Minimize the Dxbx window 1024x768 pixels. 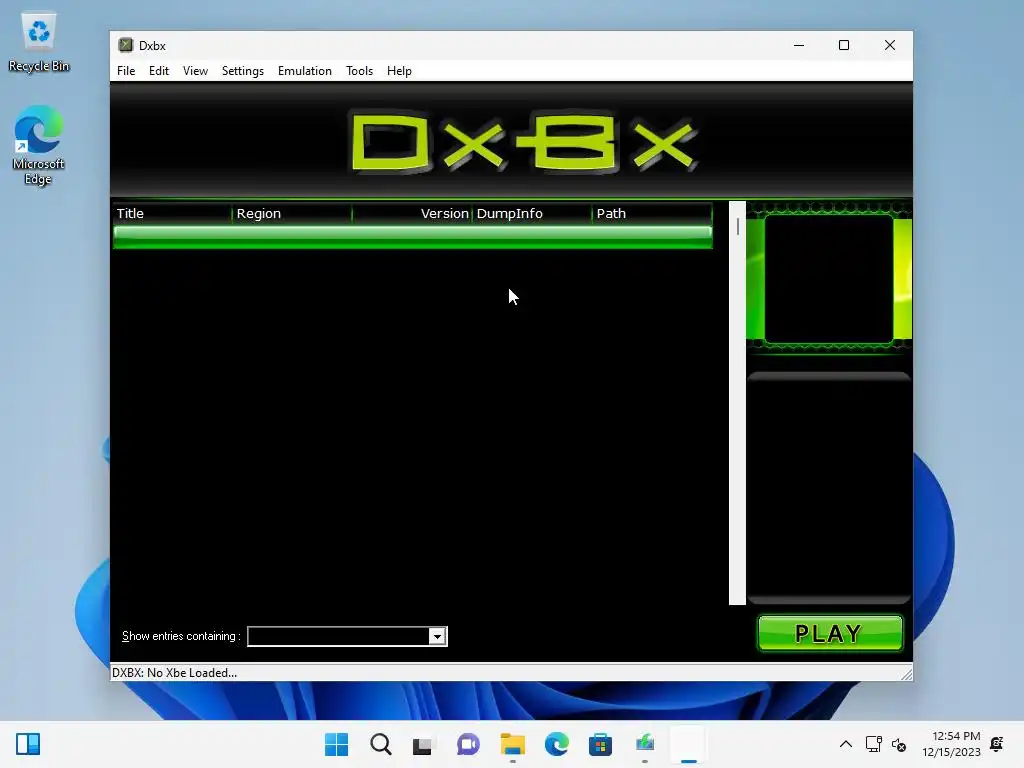pyautogui.click(x=799, y=45)
